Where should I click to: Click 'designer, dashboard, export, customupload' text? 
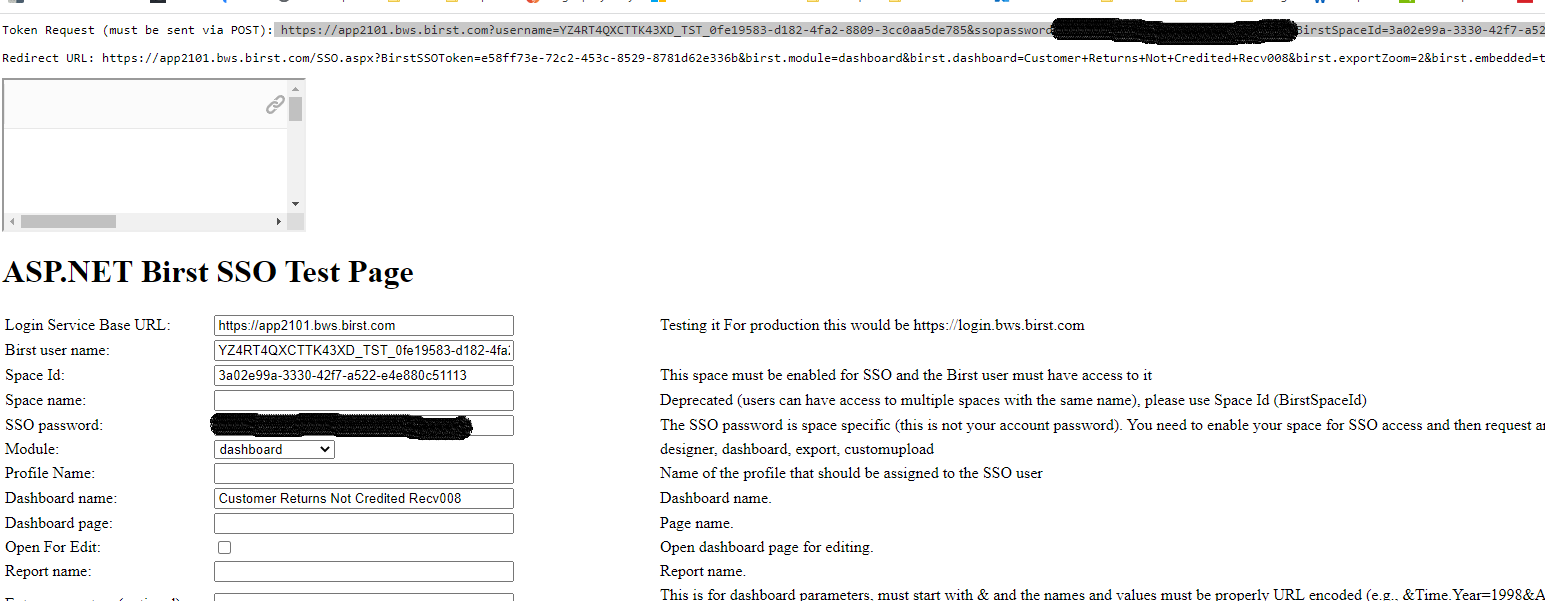point(797,449)
